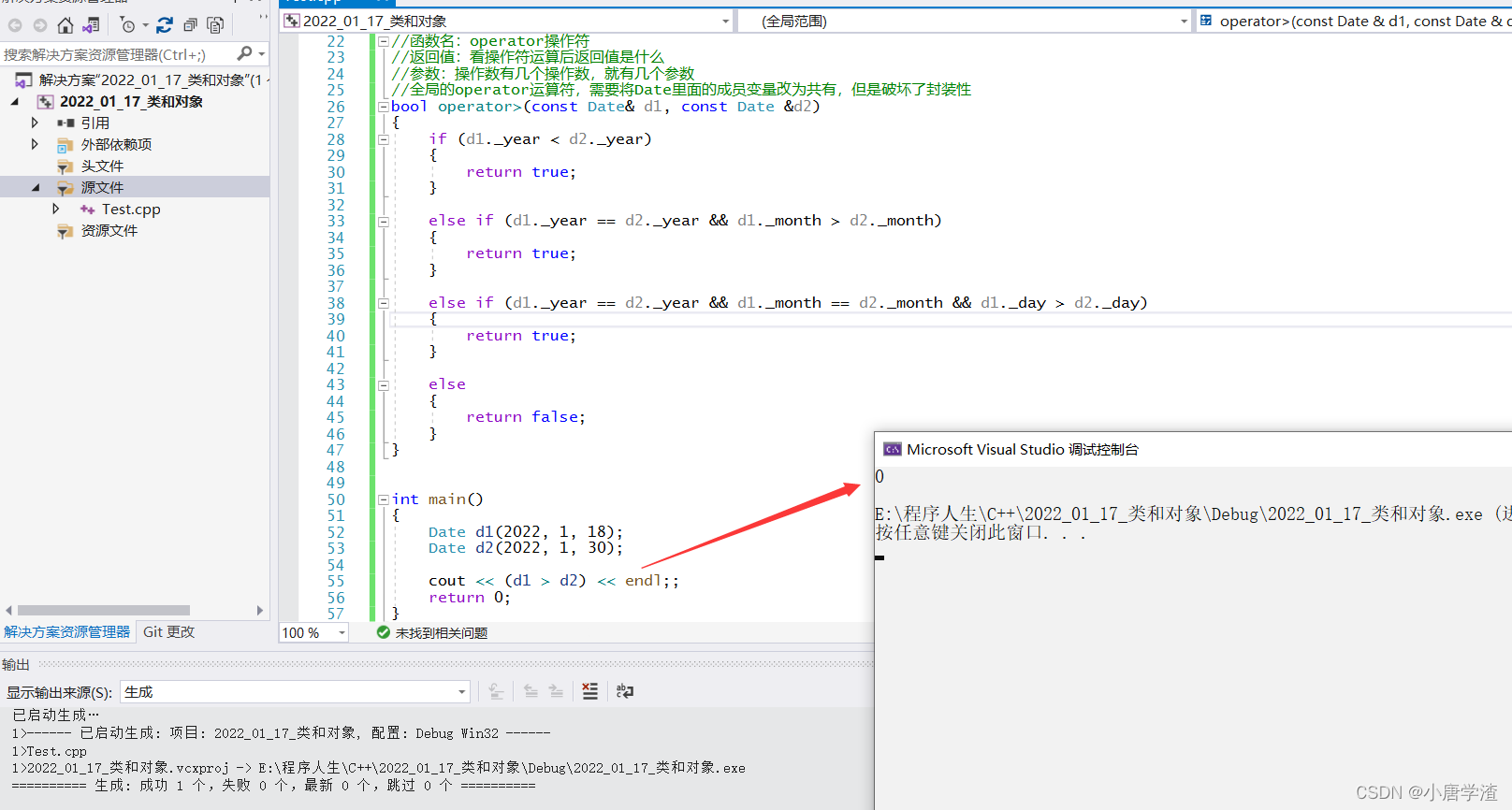Expand the Test.cpp file node

(x=56, y=209)
